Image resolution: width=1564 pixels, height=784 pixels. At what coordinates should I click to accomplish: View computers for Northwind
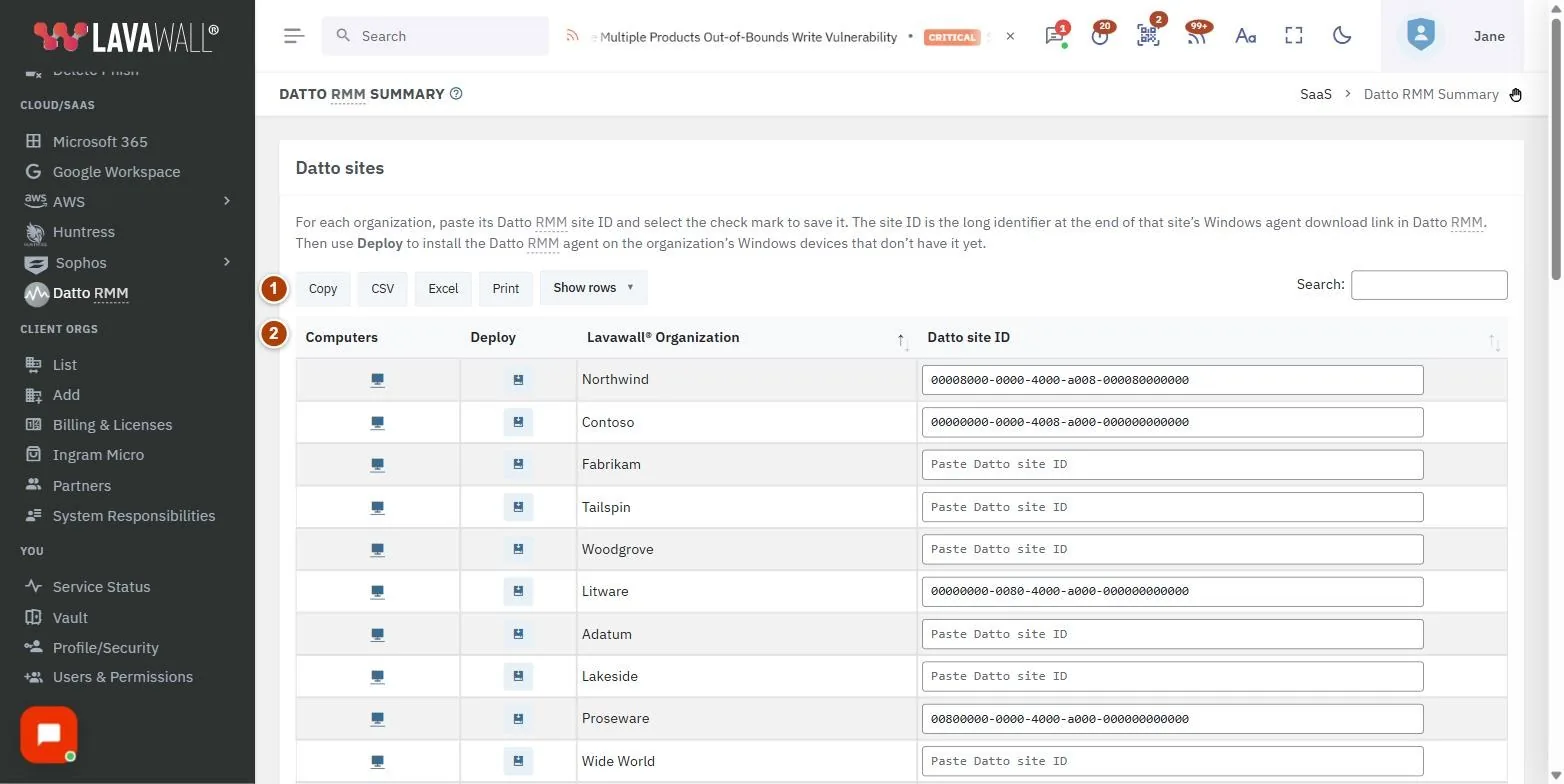pos(378,380)
